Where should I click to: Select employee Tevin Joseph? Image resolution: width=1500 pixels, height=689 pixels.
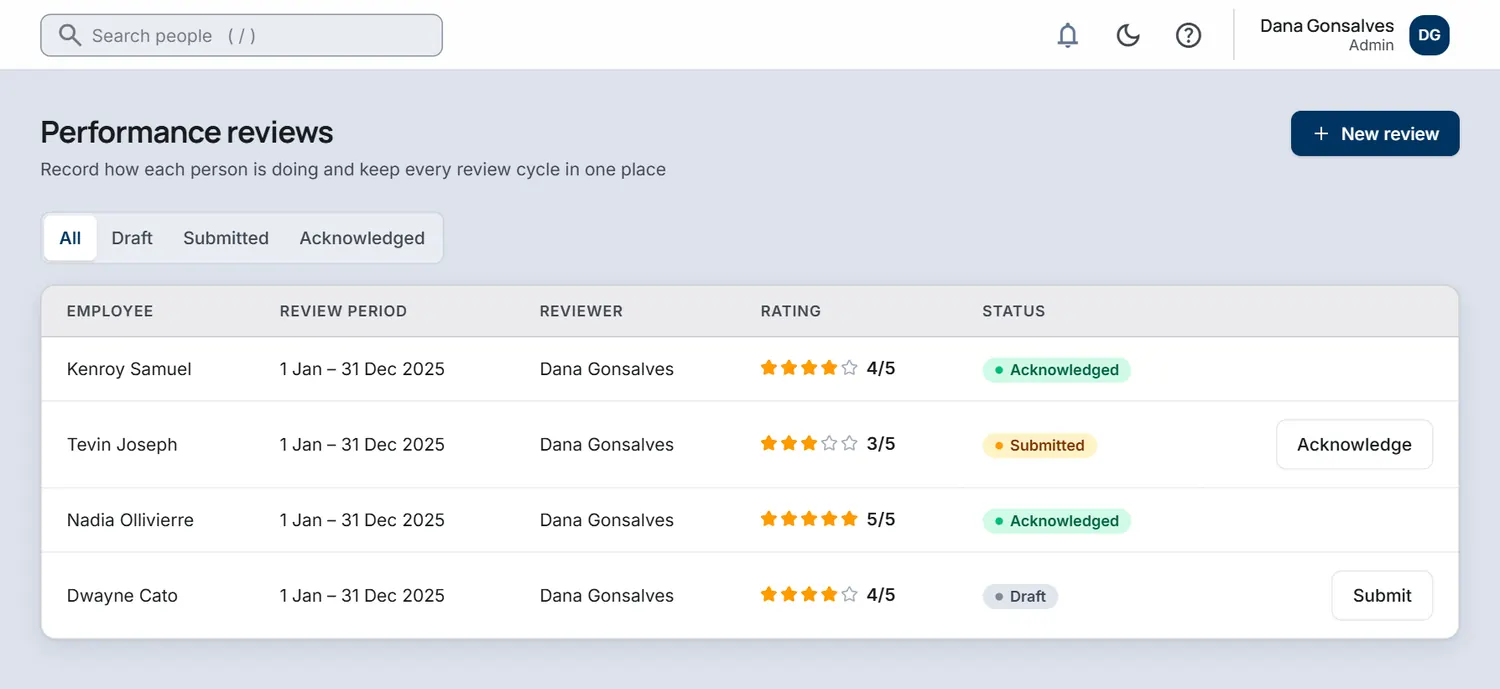click(122, 445)
